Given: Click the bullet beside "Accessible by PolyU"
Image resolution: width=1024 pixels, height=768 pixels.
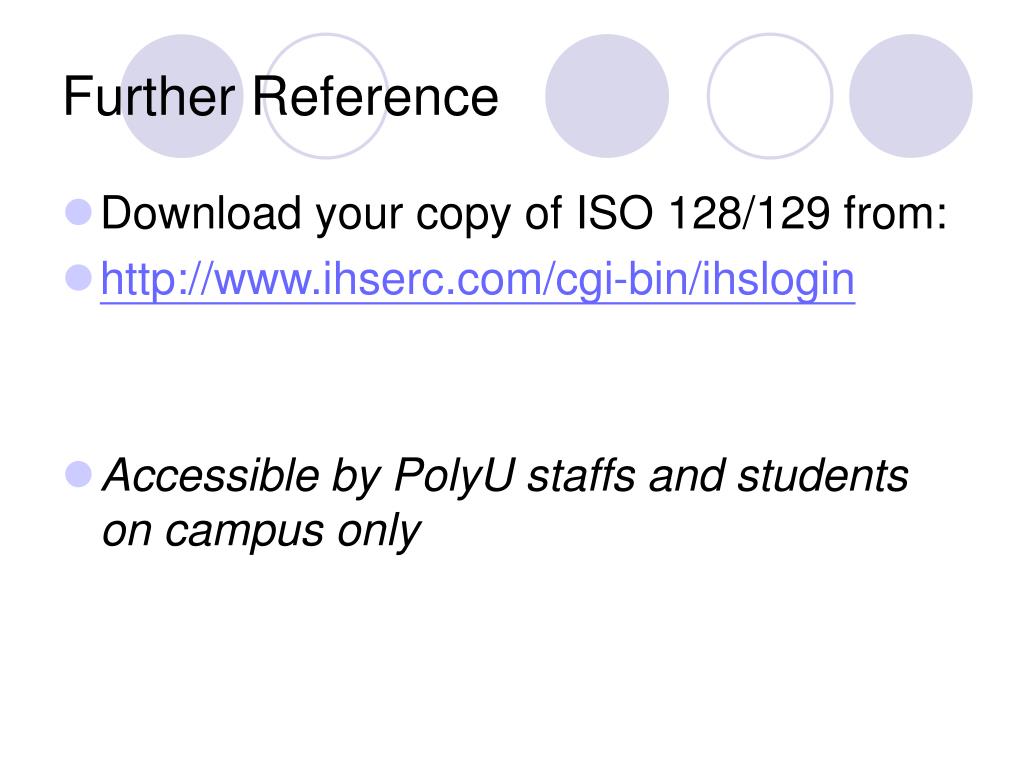Looking at the screenshot, I should (x=78, y=475).
